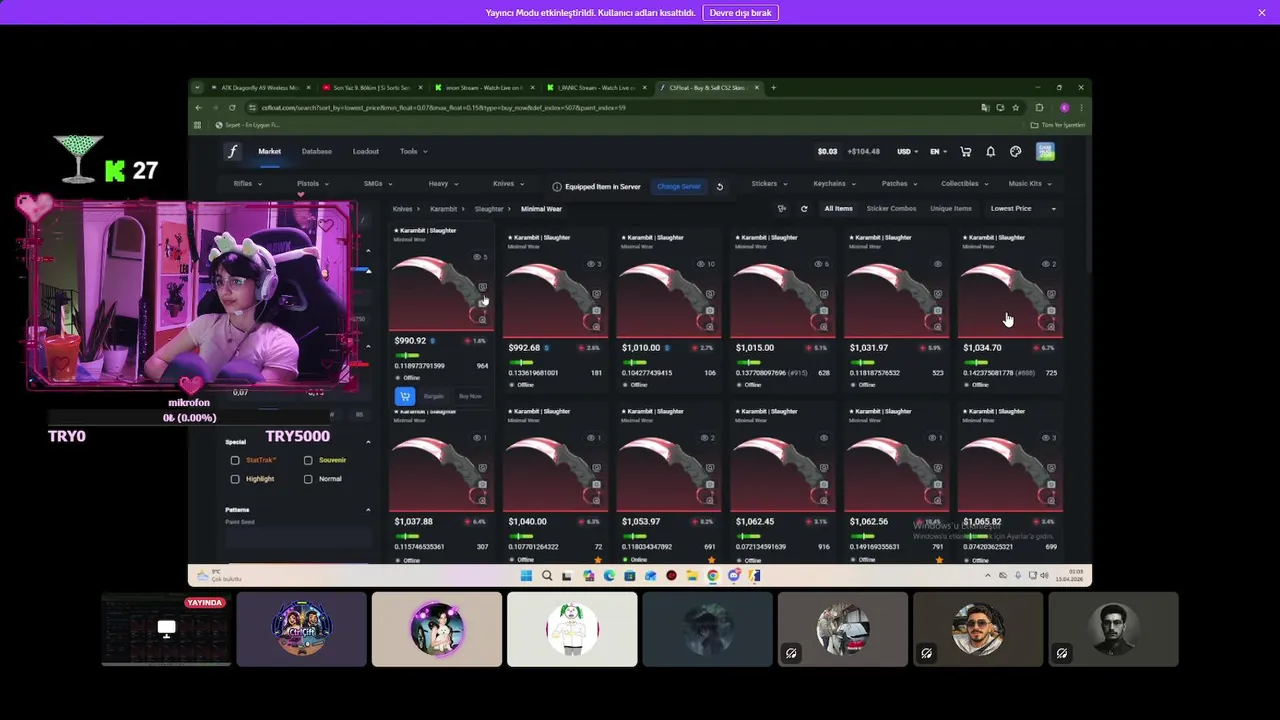Click zoom icon on the $1,015.00 Karambit

click(x=824, y=326)
